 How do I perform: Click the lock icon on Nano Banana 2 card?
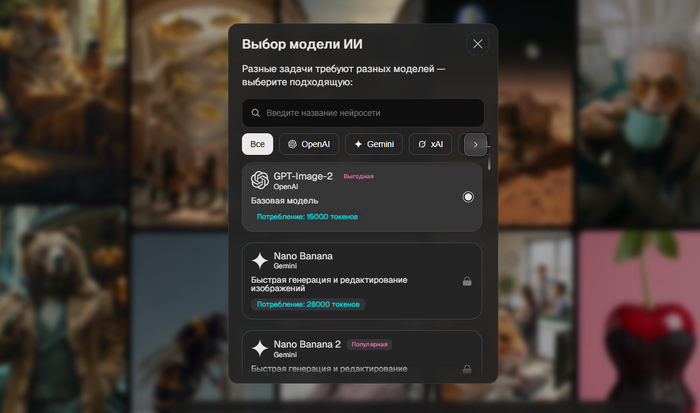[467, 369]
